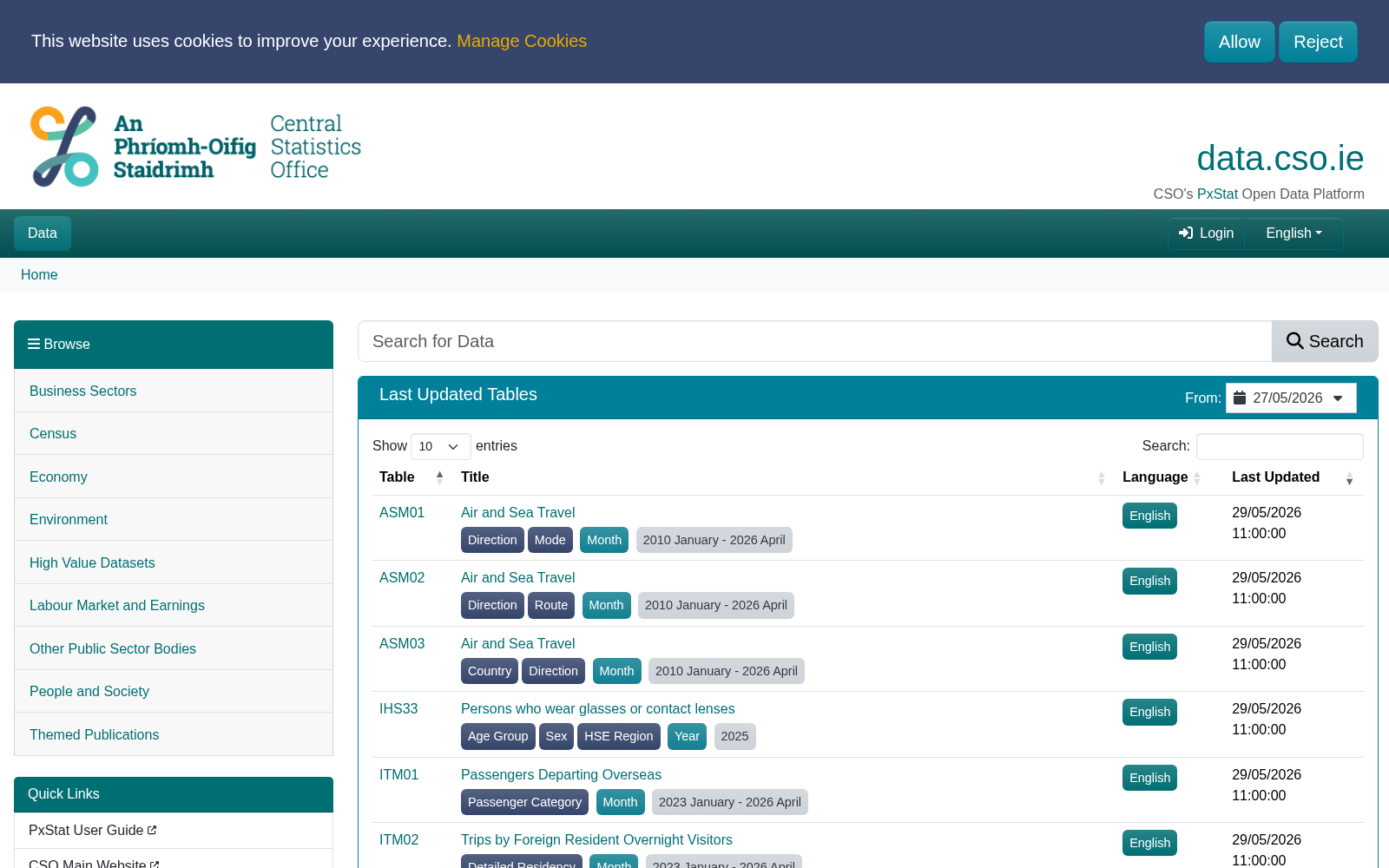Click the Browse hamburger menu icon
The height and width of the screenshot is (868, 1389).
34,344
